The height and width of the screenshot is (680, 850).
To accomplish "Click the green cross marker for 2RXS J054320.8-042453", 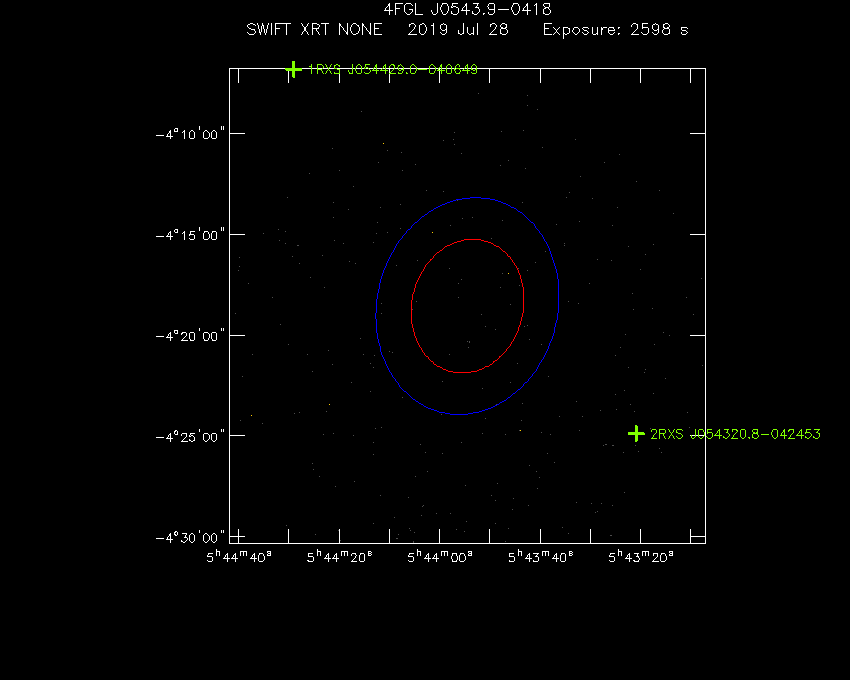I will click(636, 434).
